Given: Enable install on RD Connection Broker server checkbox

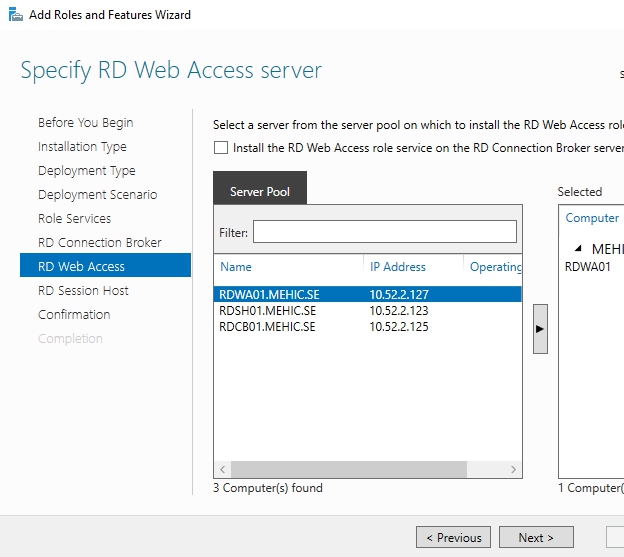Looking at the screenshot, I should 221,148.
